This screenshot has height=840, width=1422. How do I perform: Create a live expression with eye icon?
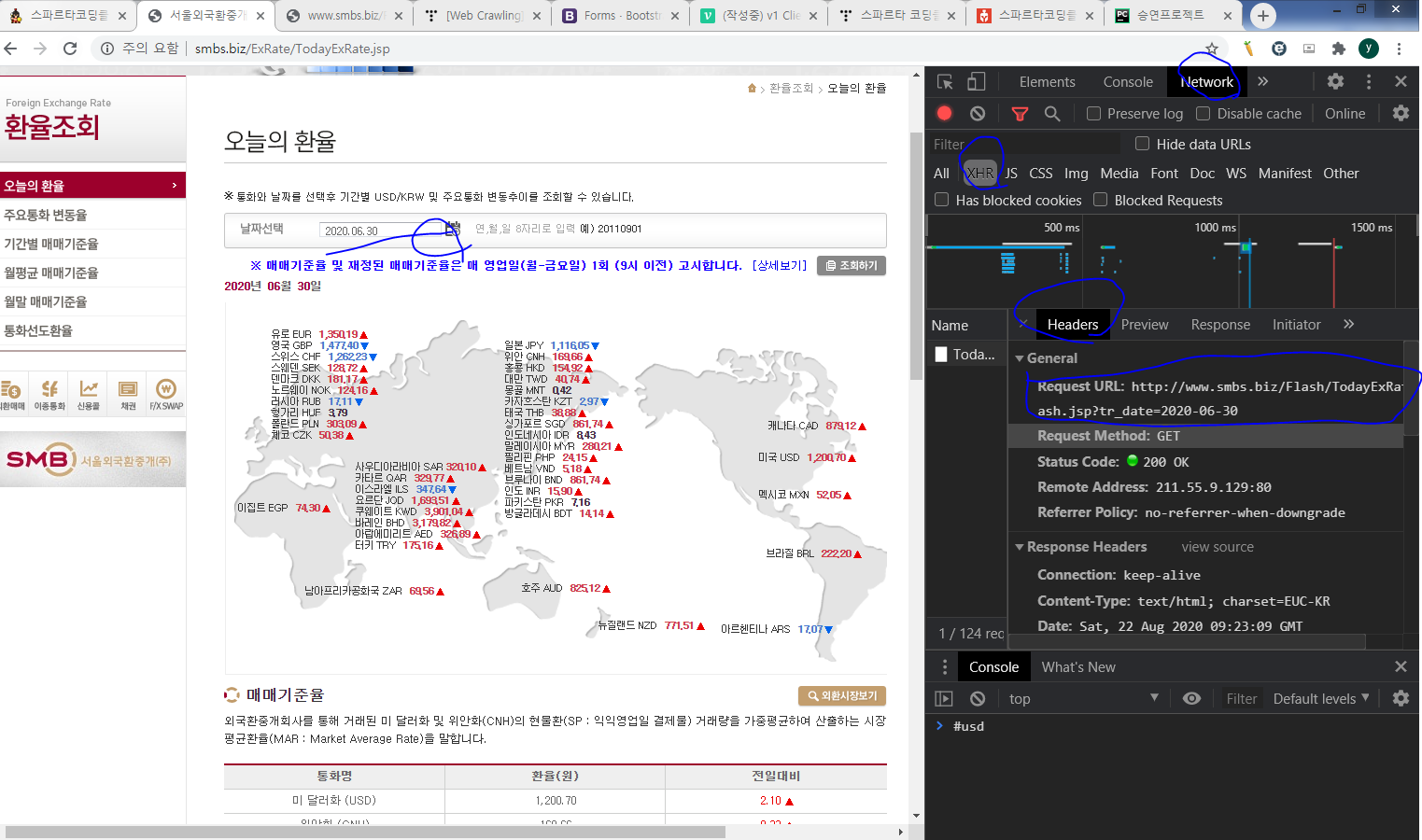[x=1191, y=698]
